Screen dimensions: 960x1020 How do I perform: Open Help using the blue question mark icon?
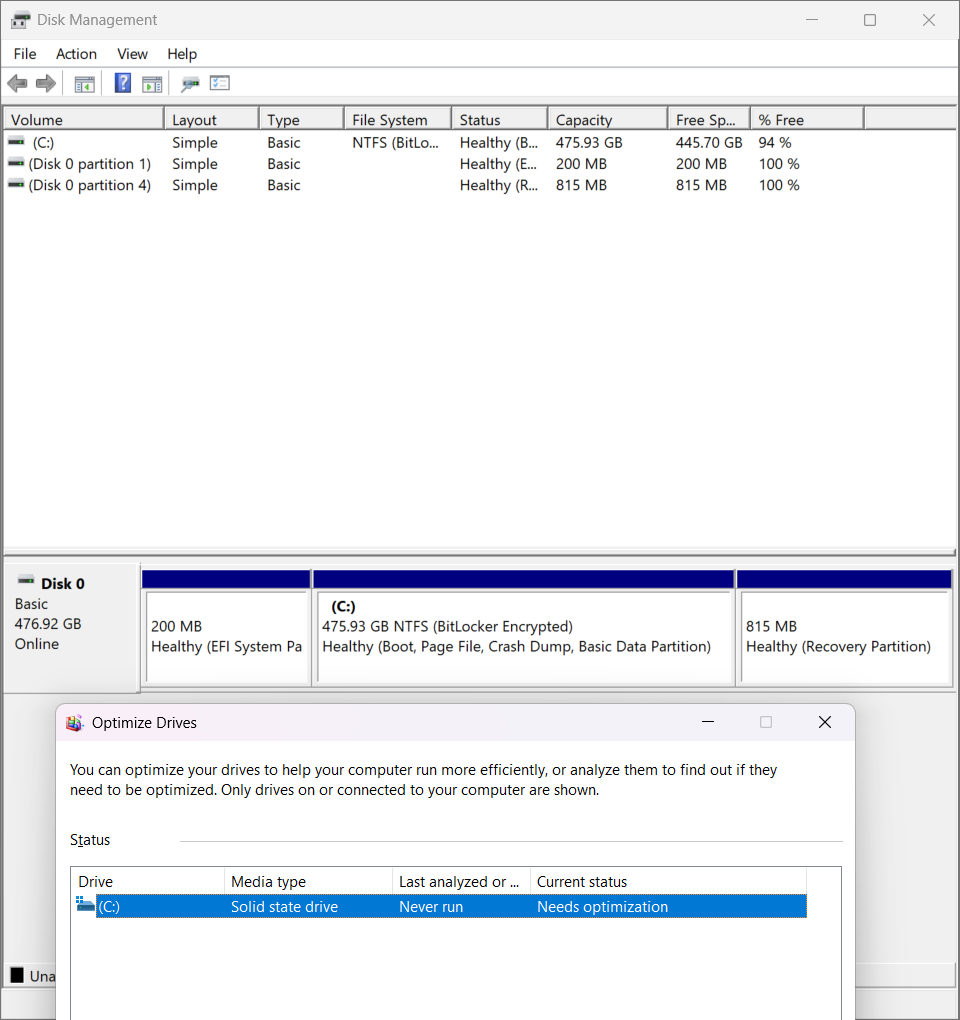(x=122, y=83)
